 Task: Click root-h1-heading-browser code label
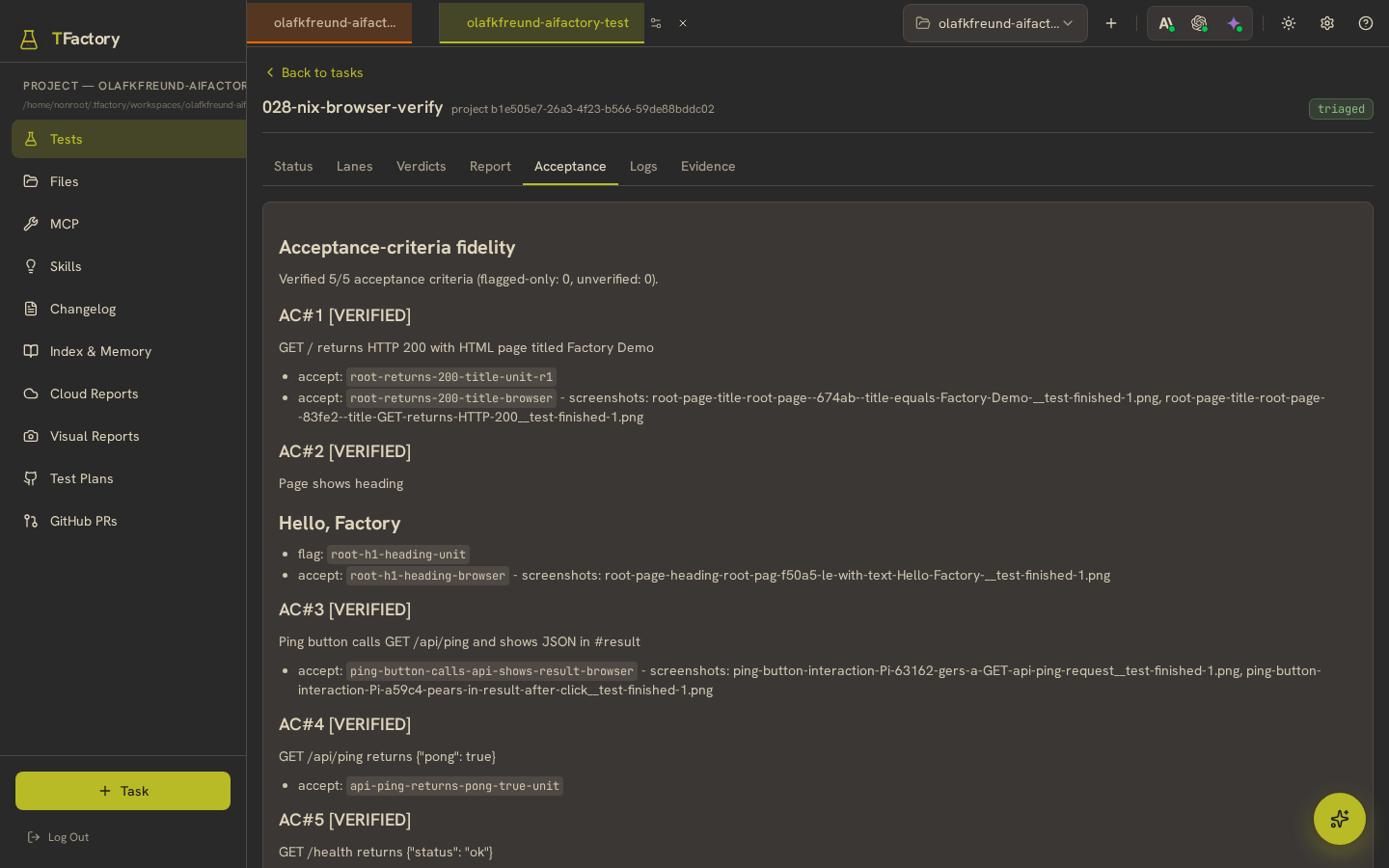click(x=427, y=576)
